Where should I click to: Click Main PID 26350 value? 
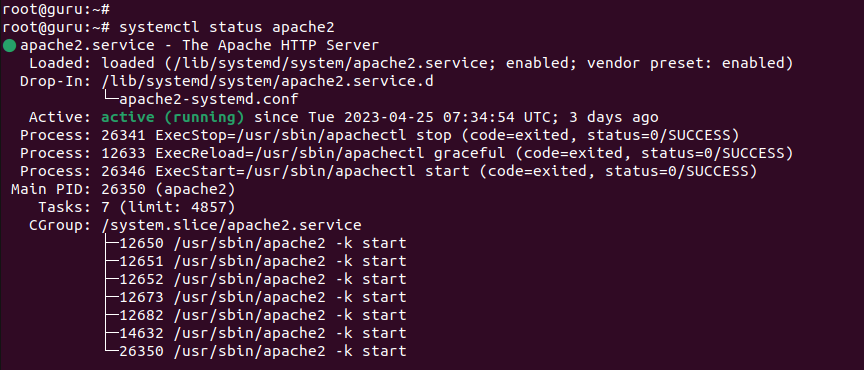(x=169, y=190)
